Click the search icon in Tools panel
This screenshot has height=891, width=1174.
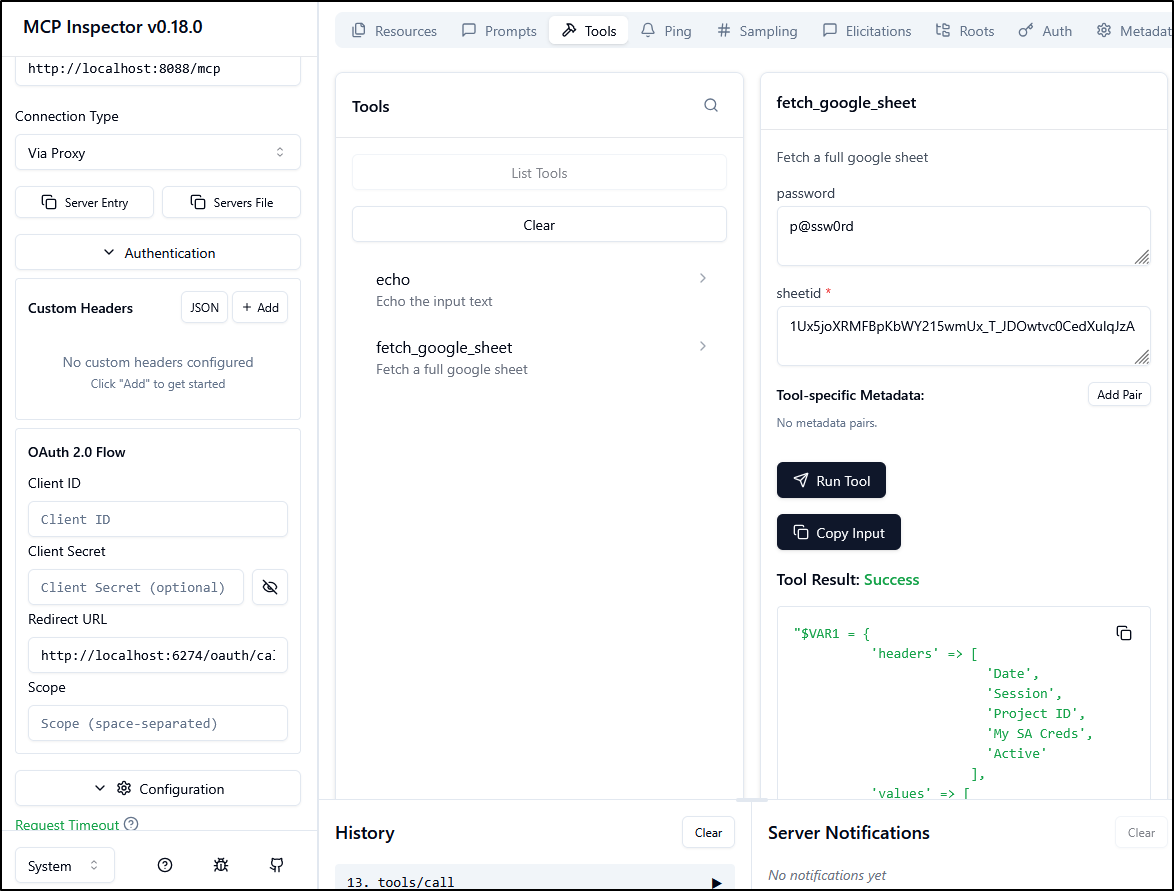(x=711, y=106)
